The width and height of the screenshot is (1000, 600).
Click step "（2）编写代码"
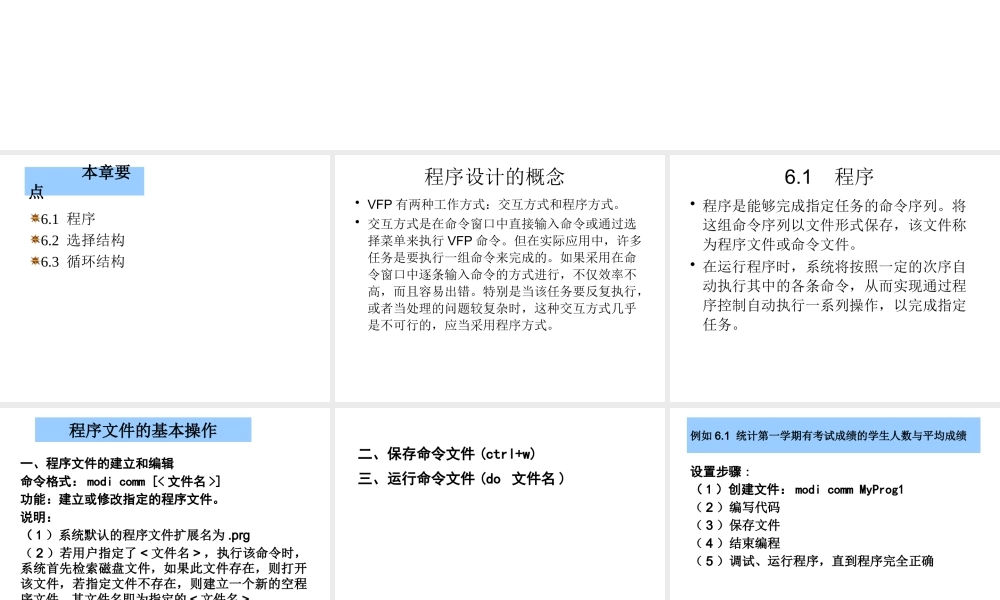735,508
